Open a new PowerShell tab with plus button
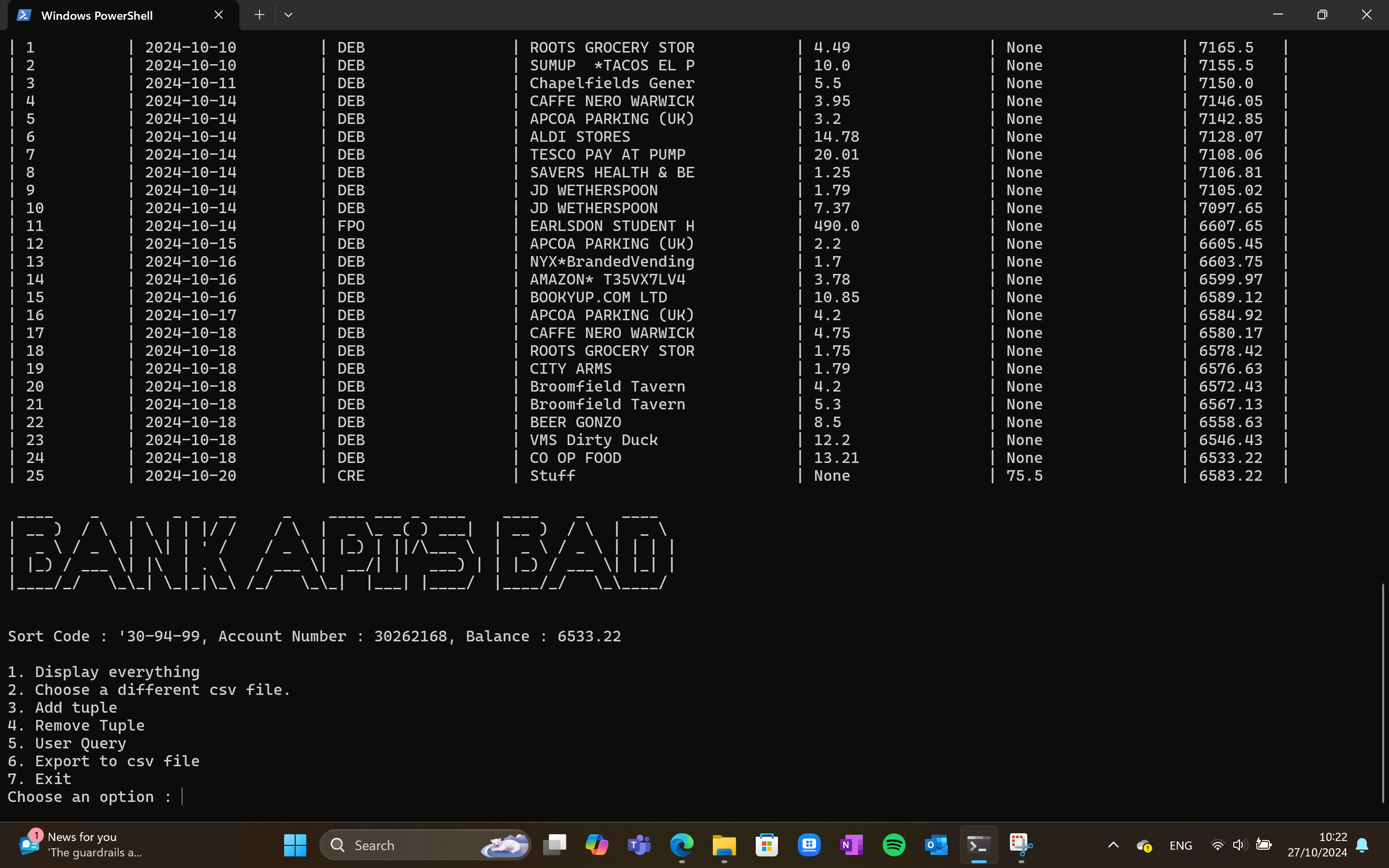This screenshot has height=868, width=1389. [259, 15]
